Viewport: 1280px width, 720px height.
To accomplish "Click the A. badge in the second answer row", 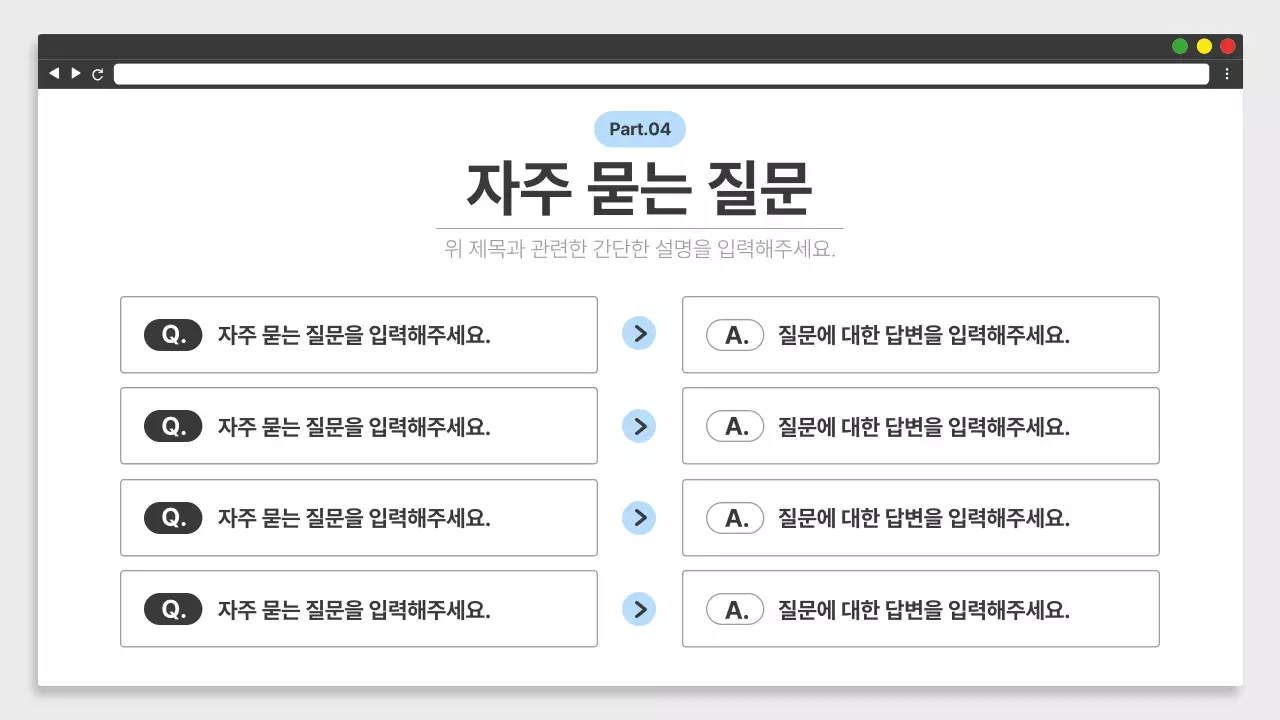I will click(x=735, y=426).
